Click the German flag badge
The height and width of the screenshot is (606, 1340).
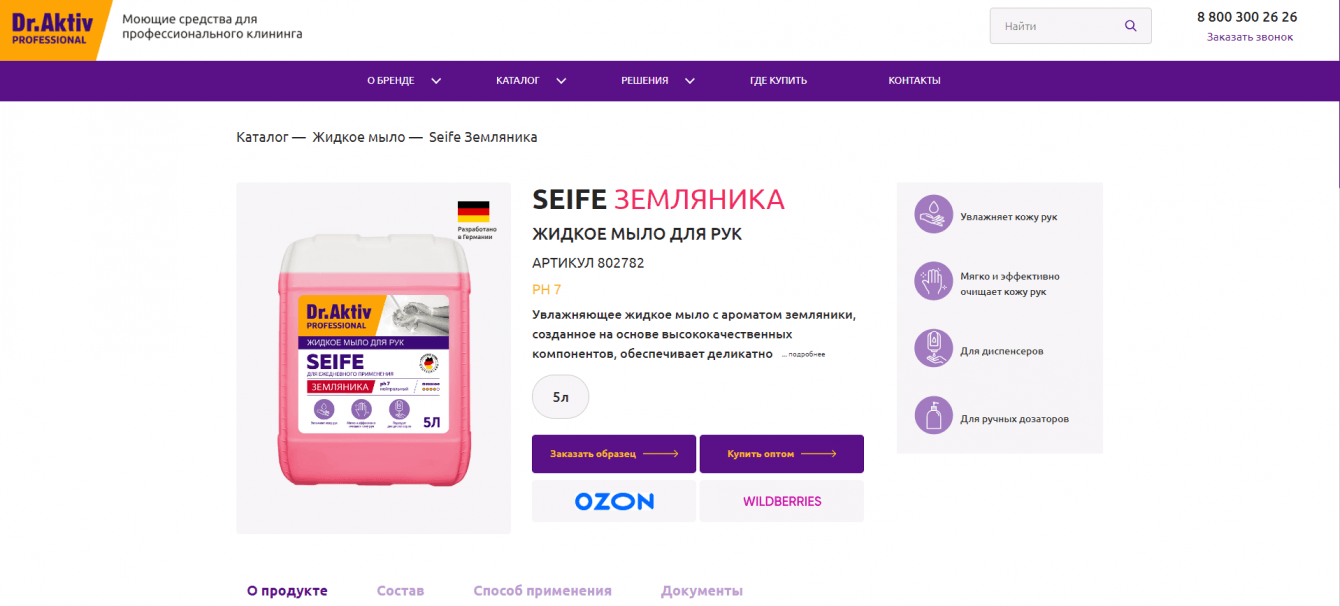click(473, 211)
